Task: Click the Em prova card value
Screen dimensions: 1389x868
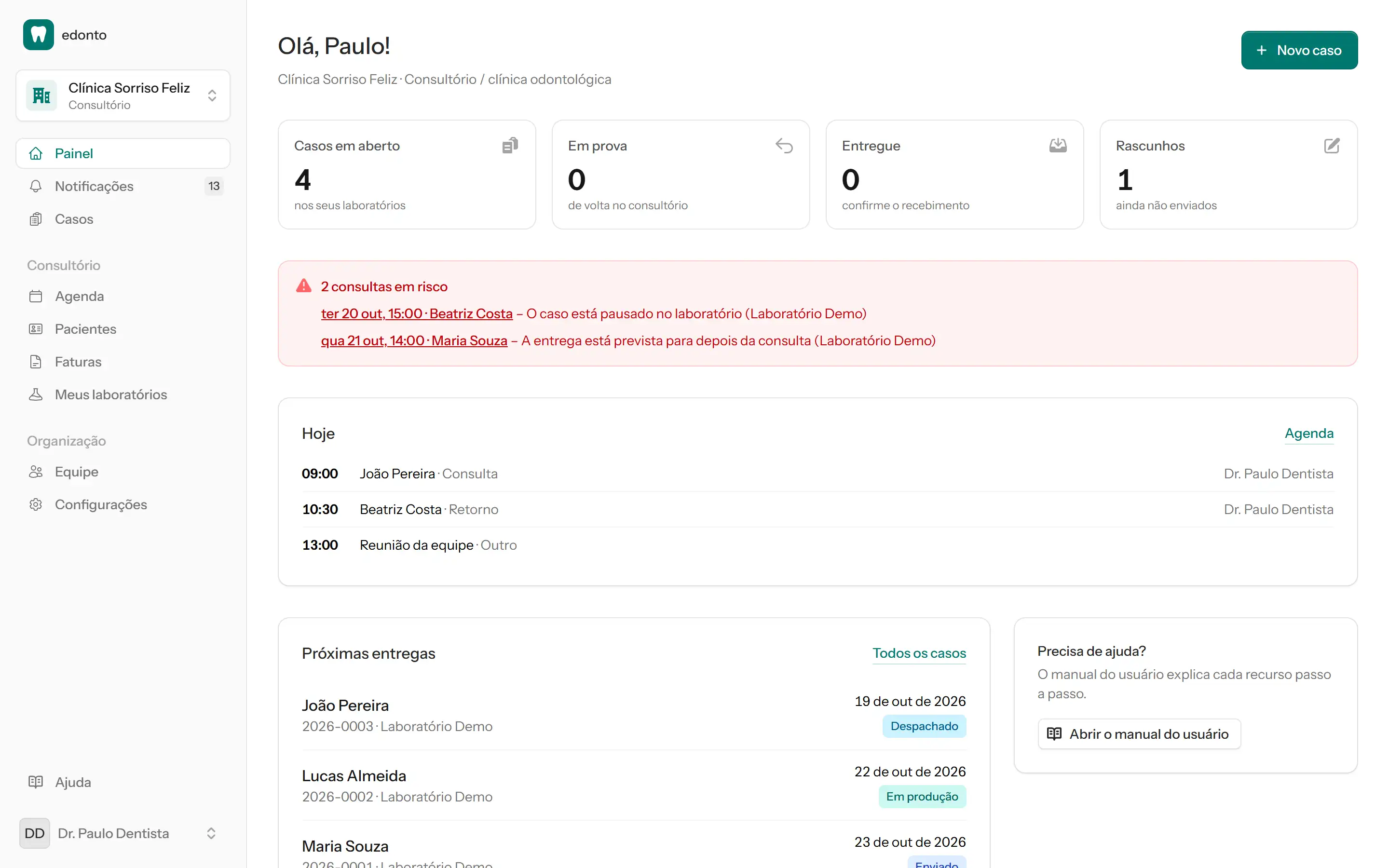Action: [x=576, y=180]
